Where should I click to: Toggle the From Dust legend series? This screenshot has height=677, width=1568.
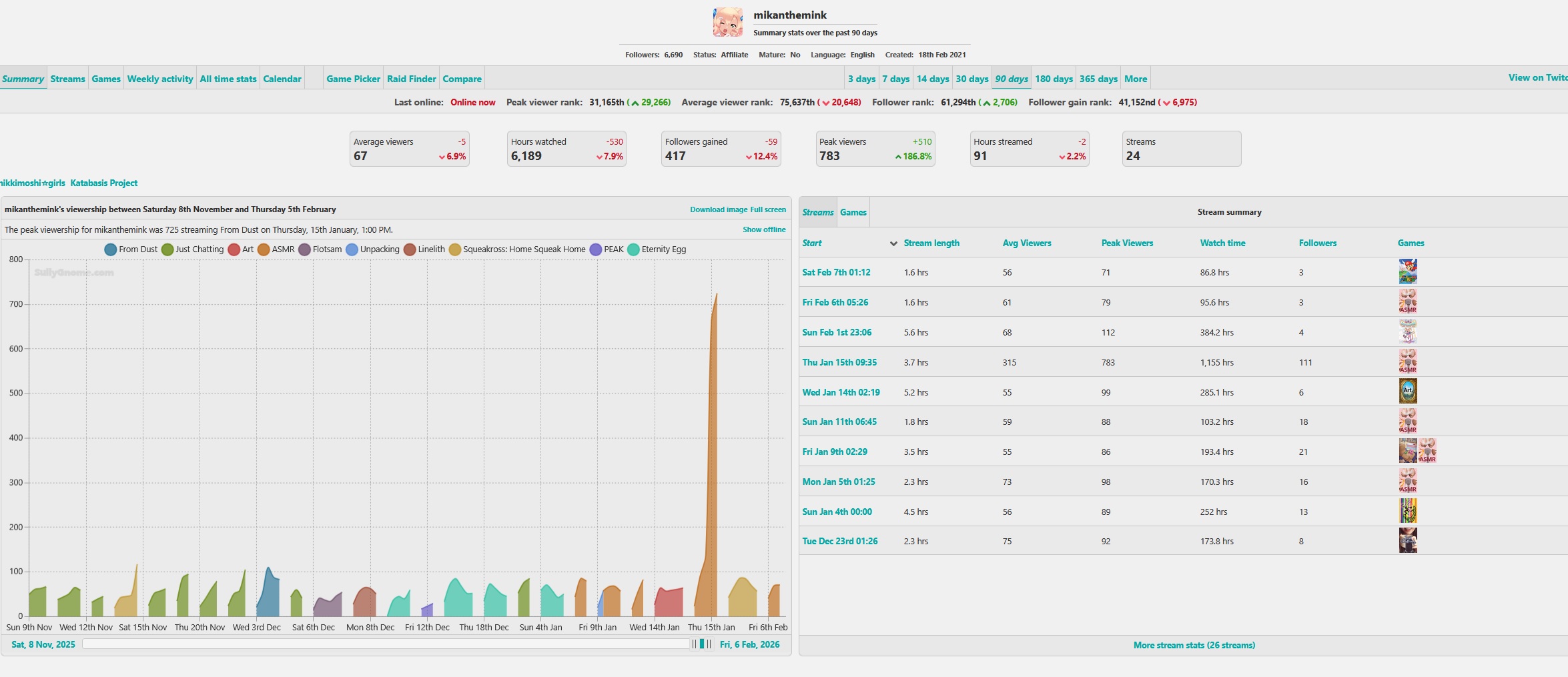tap(131, 249)
